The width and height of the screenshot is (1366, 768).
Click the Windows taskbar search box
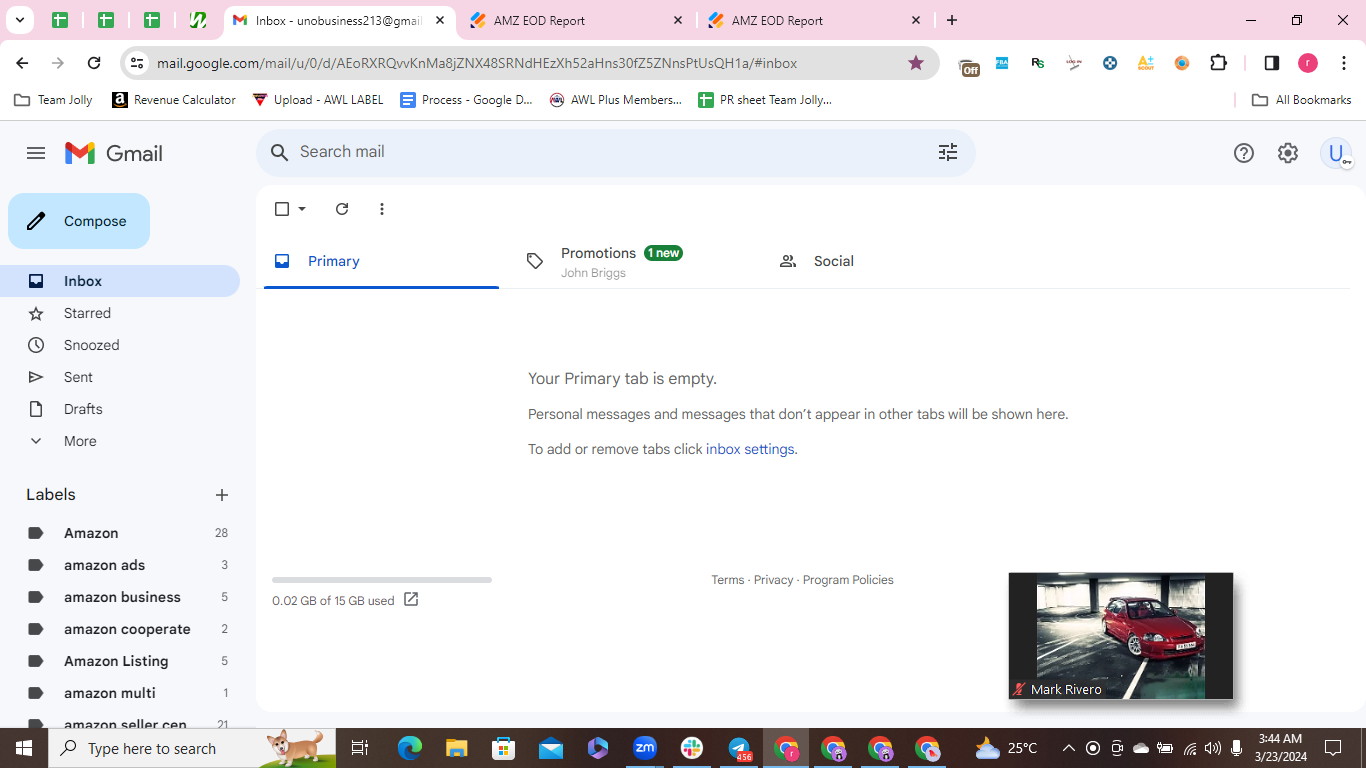[192, 748]
